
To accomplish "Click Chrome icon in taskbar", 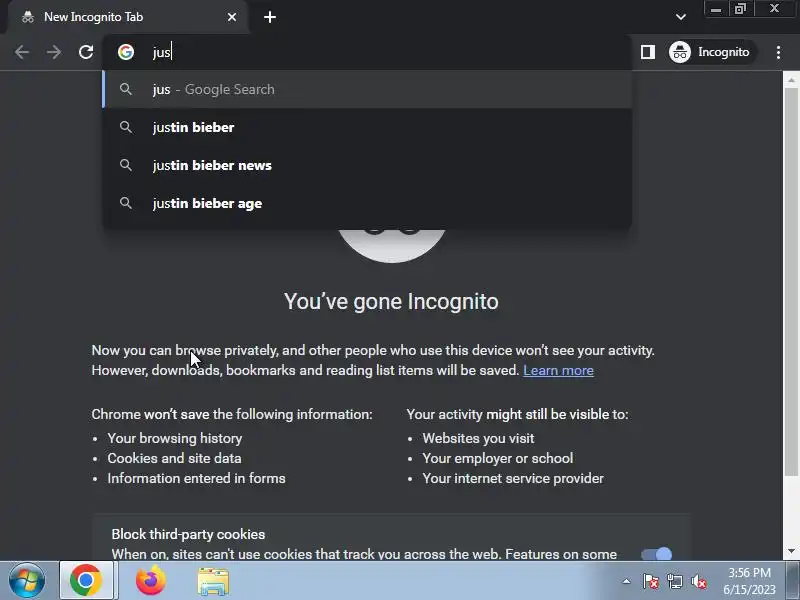I will pos(86,580).
